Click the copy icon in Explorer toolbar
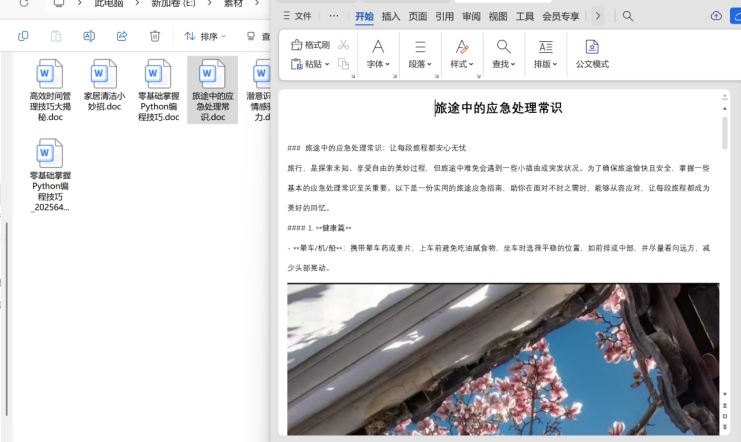The width and height of the screenshot is (741, 442). pos(23,36)
